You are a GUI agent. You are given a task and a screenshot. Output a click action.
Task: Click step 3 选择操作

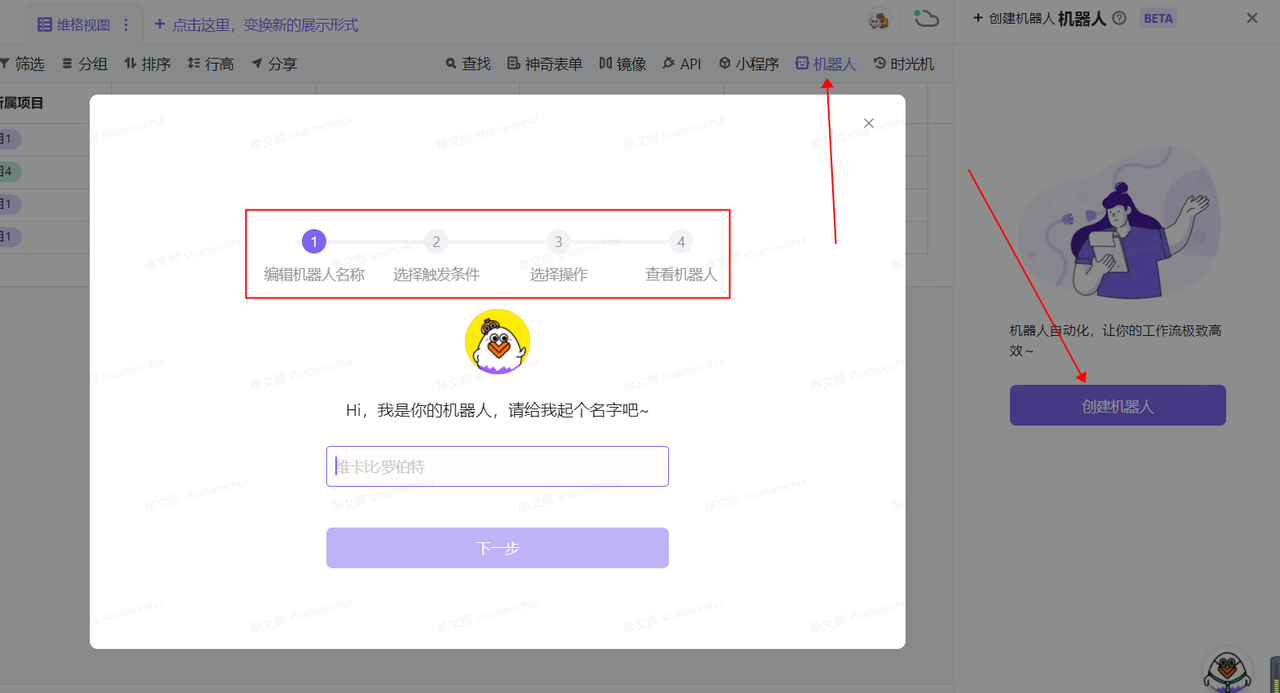(558, 255)
